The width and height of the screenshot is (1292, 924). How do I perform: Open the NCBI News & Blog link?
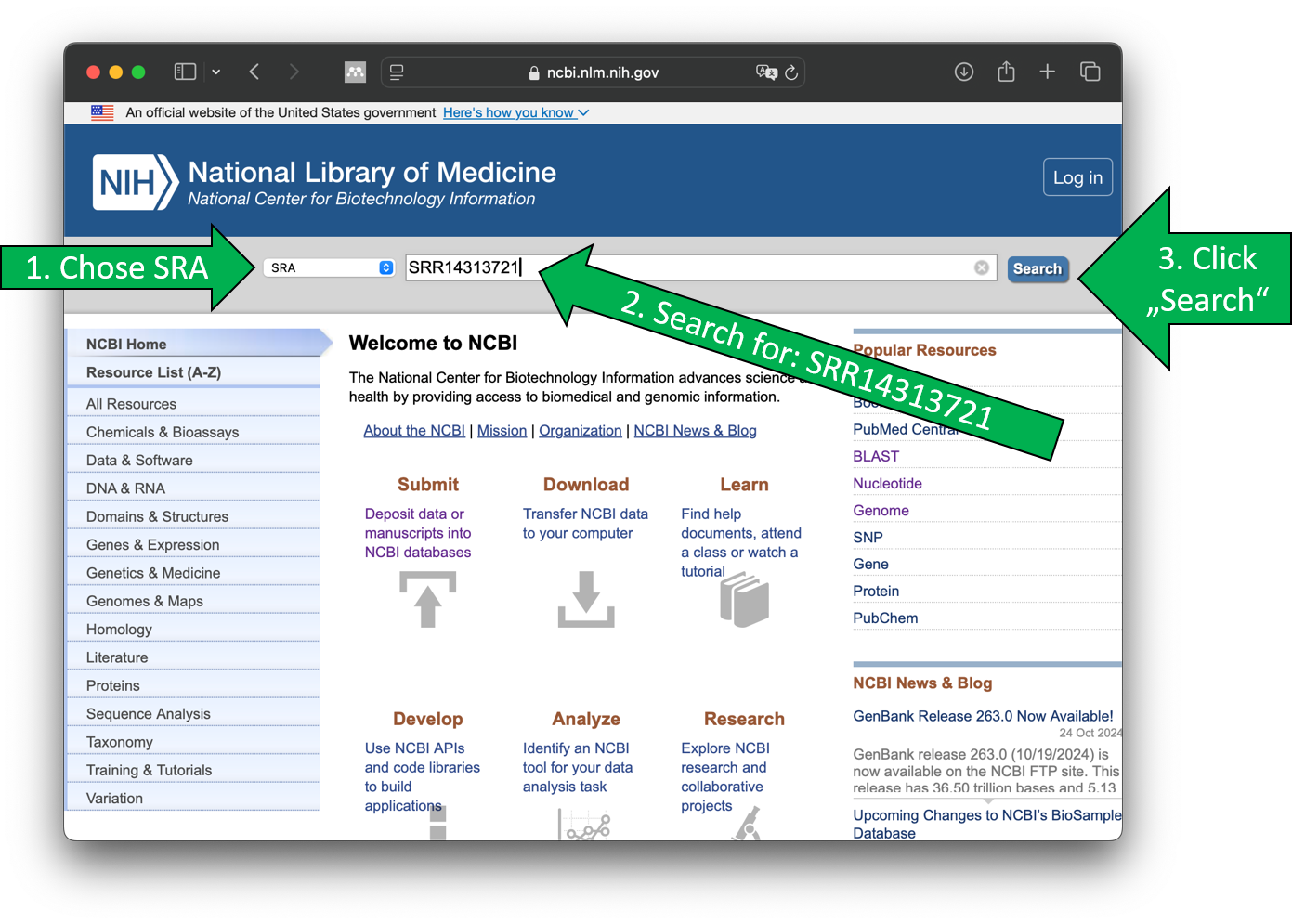pyautogui.click(x=695, y=431)
